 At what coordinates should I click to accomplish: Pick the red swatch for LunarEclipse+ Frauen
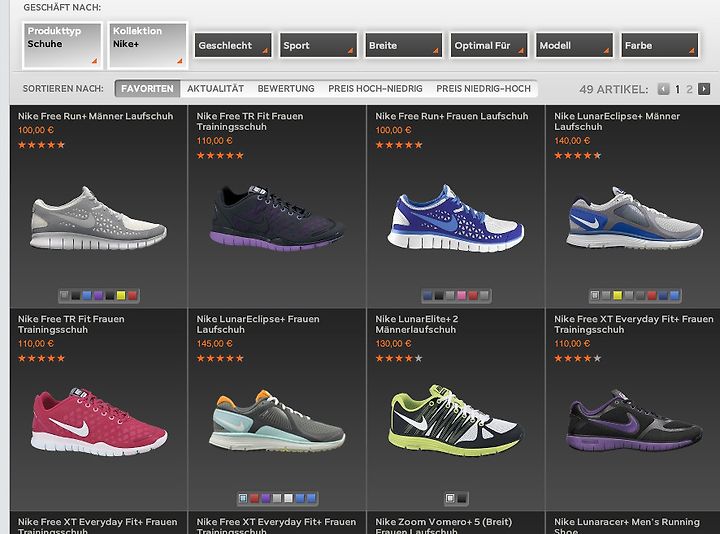tap(254, 498)
